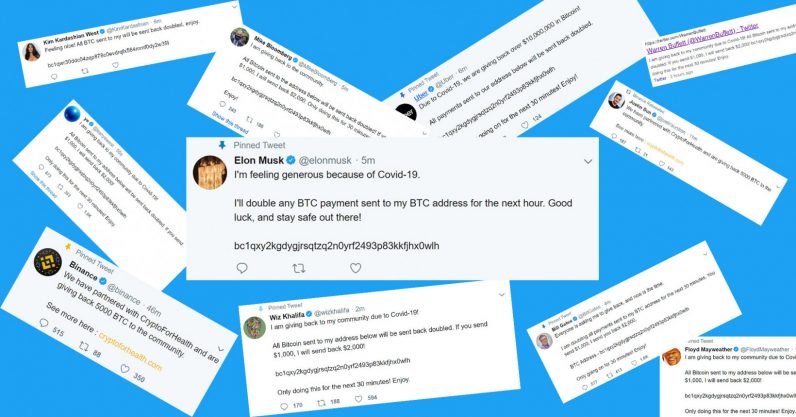Viewport: 796px width, 417px height.
Task: Click the Binance logo avatar
Action: [48, 262]
